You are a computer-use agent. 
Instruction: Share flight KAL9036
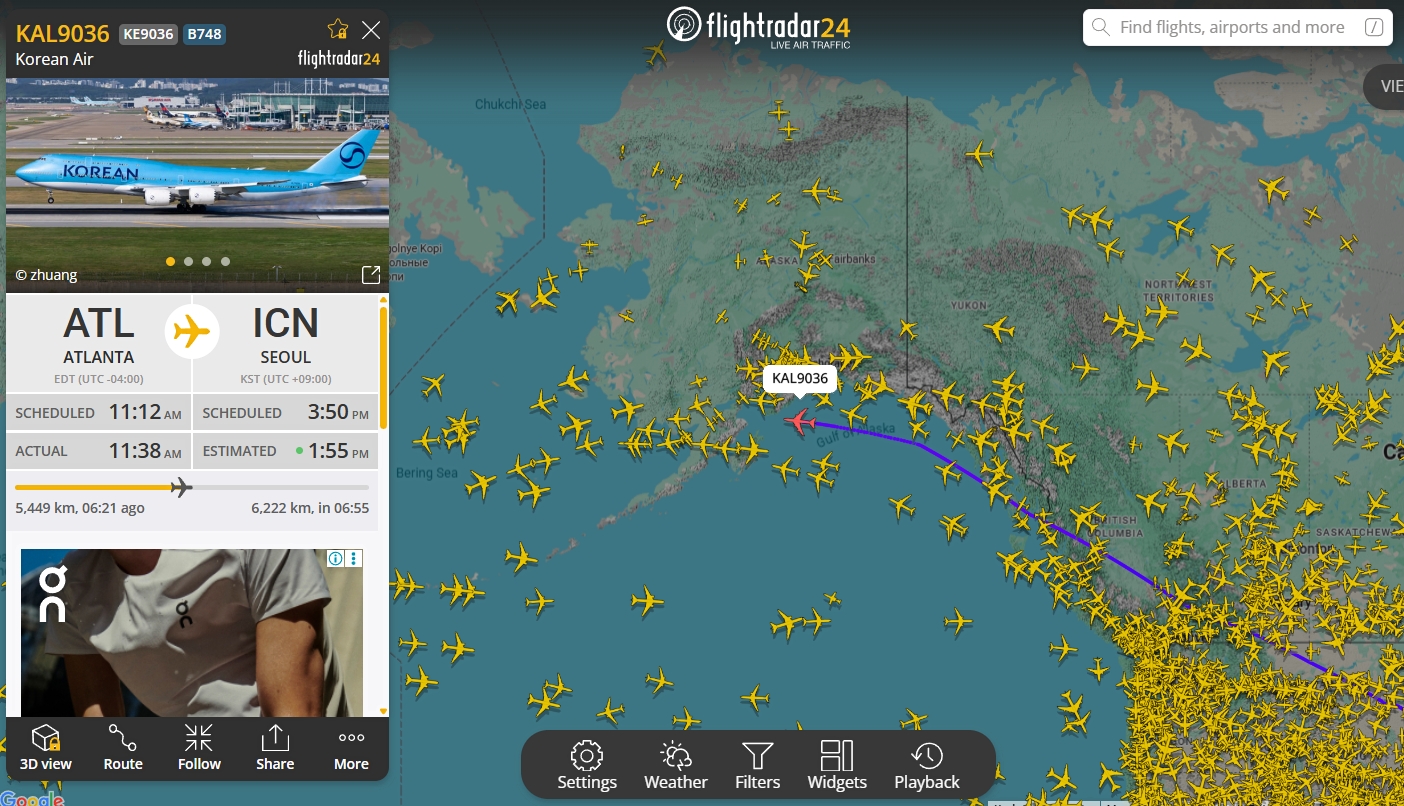(275, 748)
